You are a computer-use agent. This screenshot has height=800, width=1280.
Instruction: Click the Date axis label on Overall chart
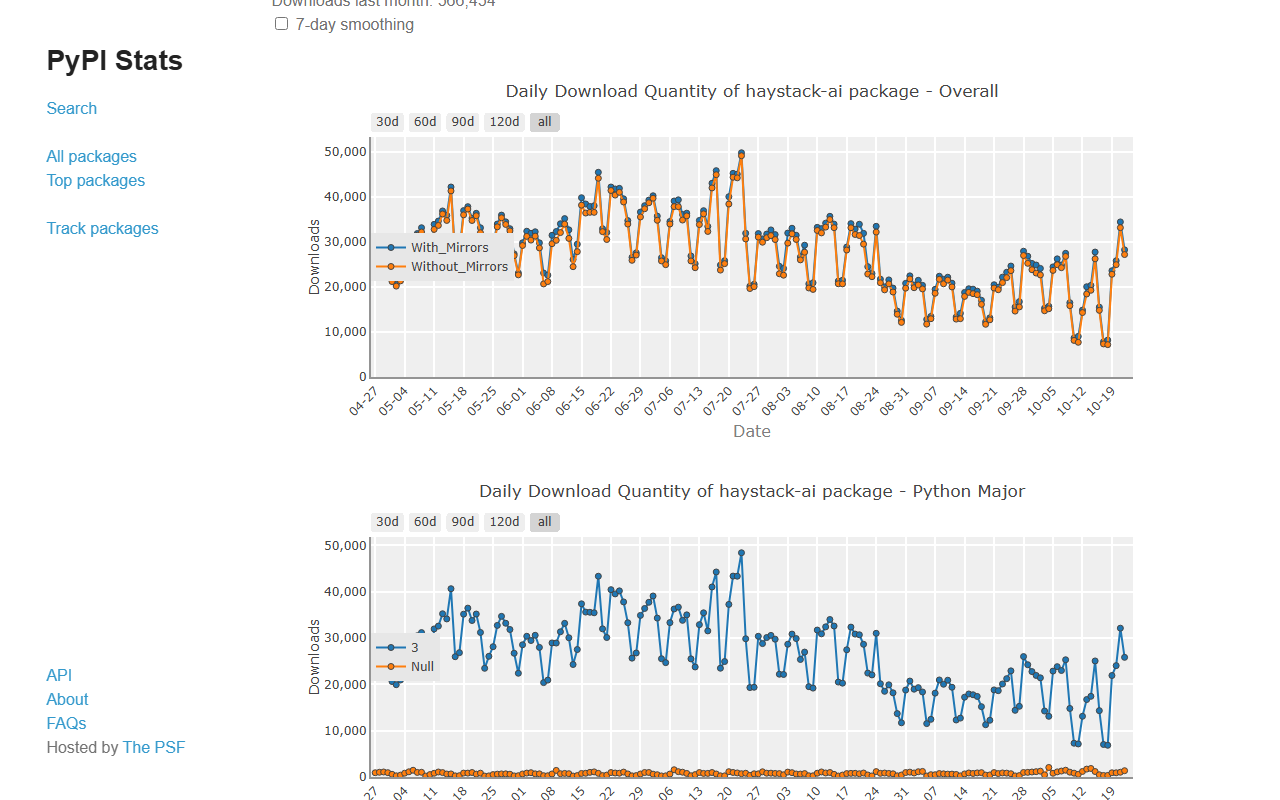pos(752,431)
